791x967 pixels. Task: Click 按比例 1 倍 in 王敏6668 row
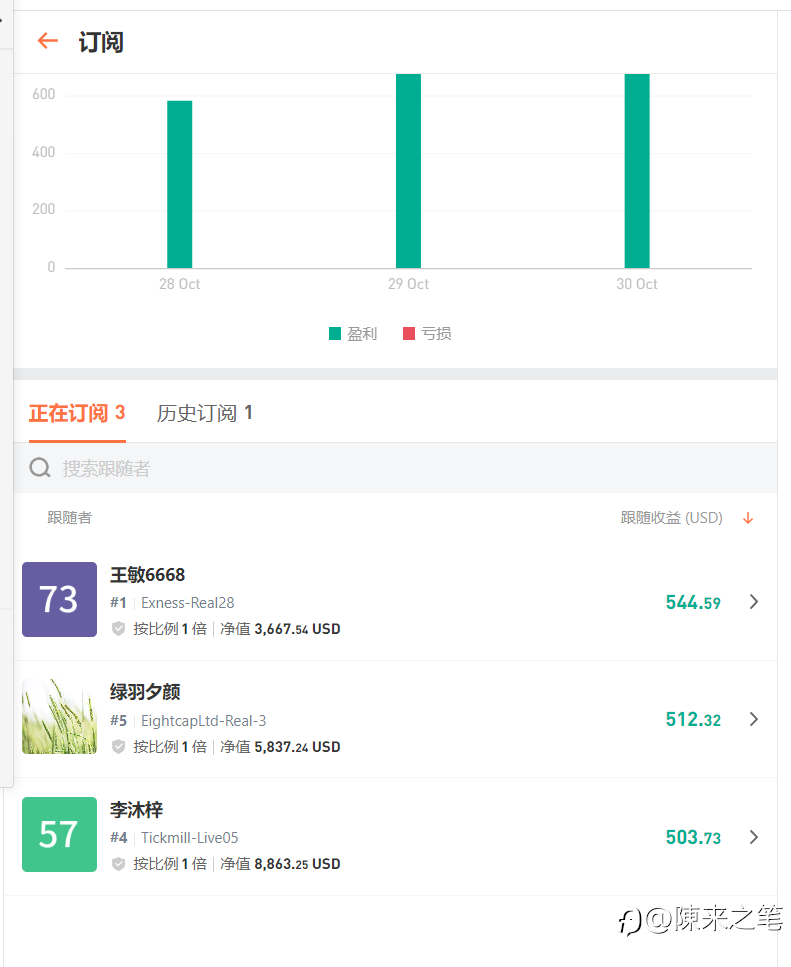170,629
